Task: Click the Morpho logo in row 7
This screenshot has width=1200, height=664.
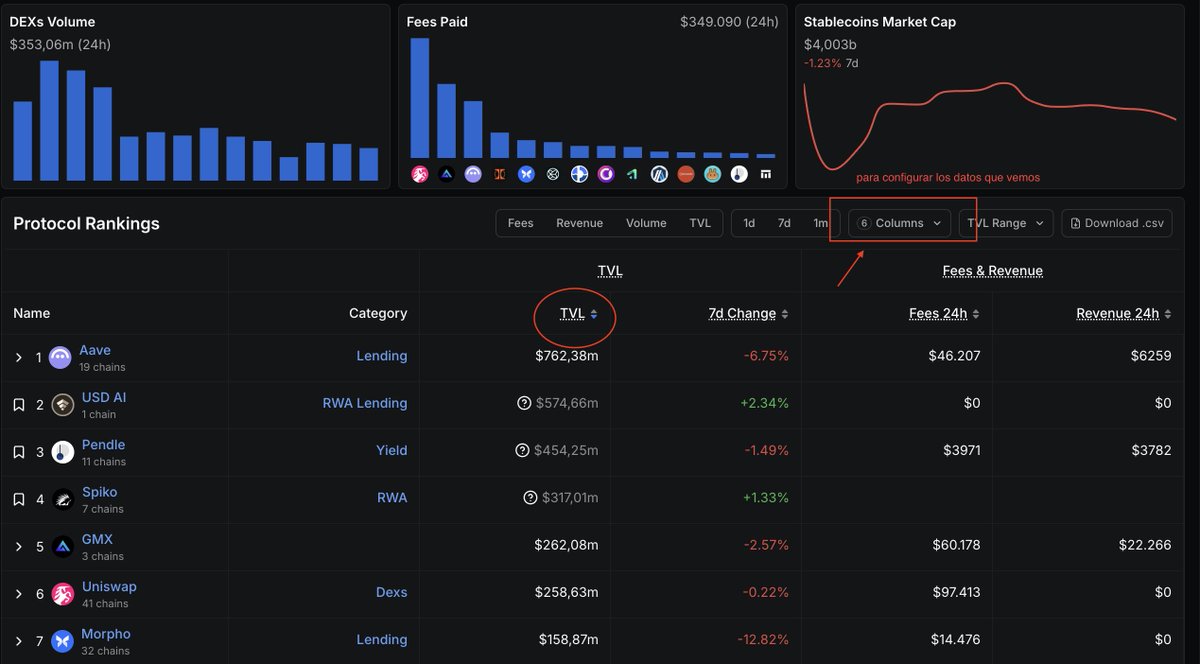Action: (x=63, y=641)
